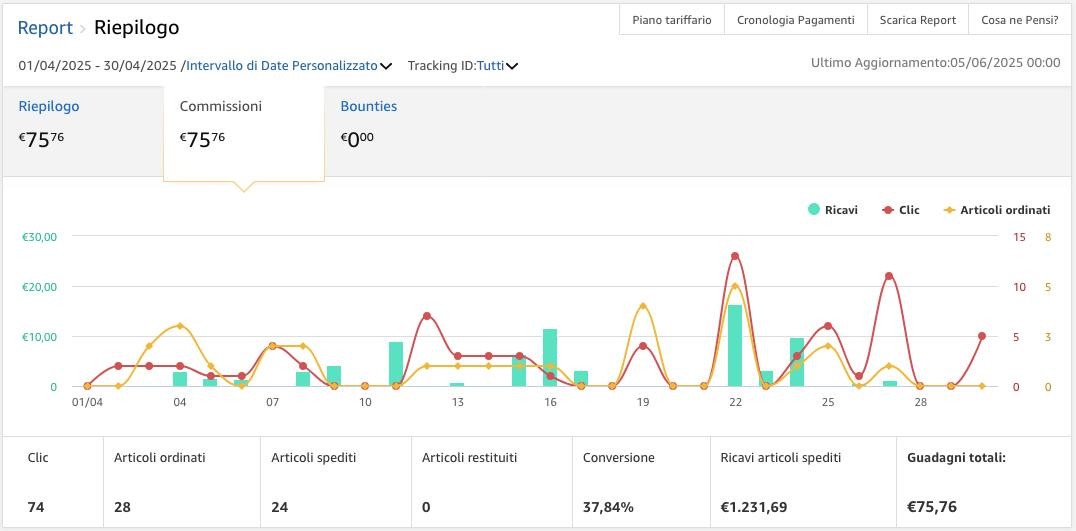Download report with Scarica Report
Image resolution: width=1076 pixels, height=531 pixels.
(917, 20)
